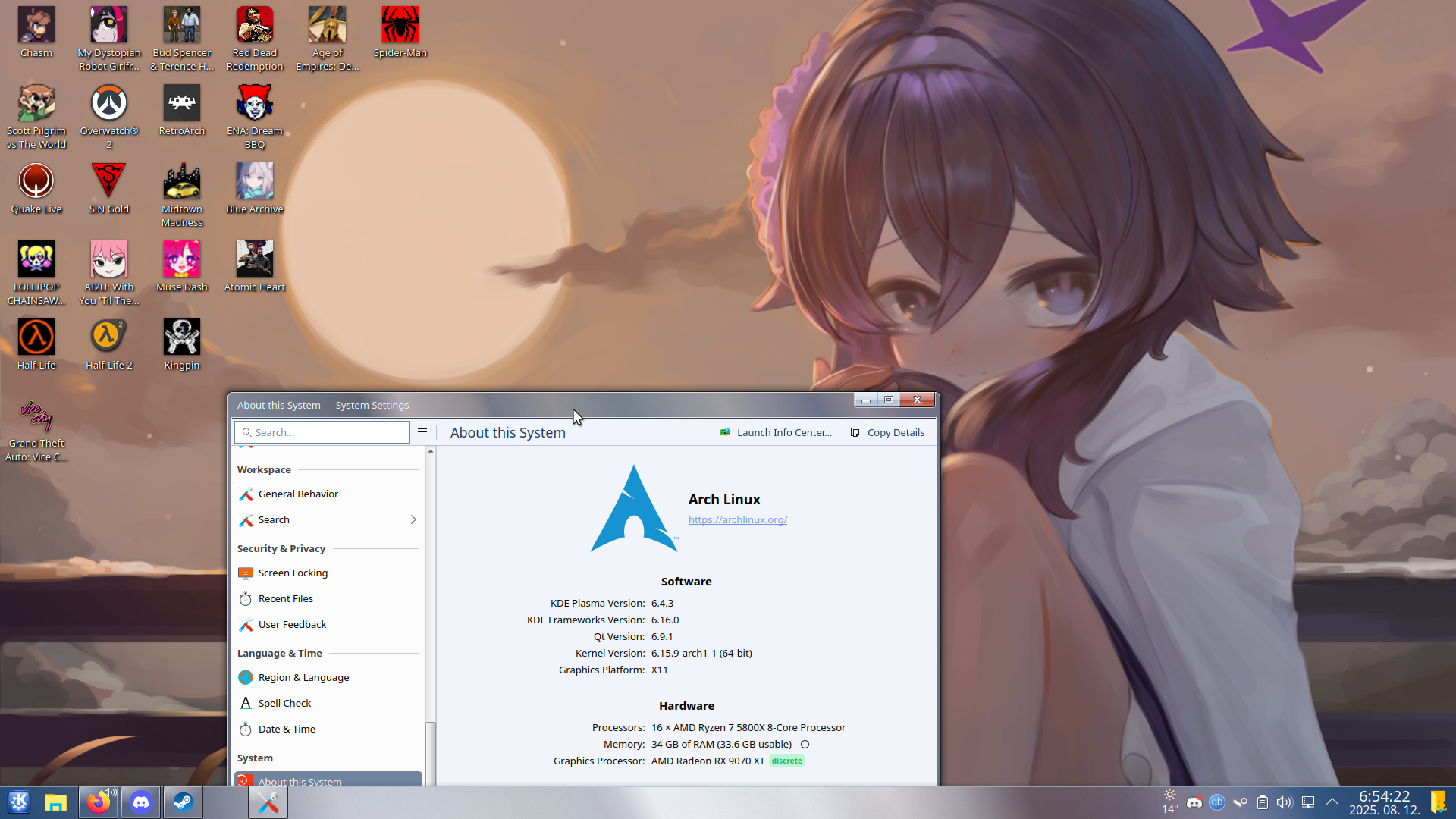
Task: Click the search field in System Settings
Action: pyautogui.click(x=322, y=432)
